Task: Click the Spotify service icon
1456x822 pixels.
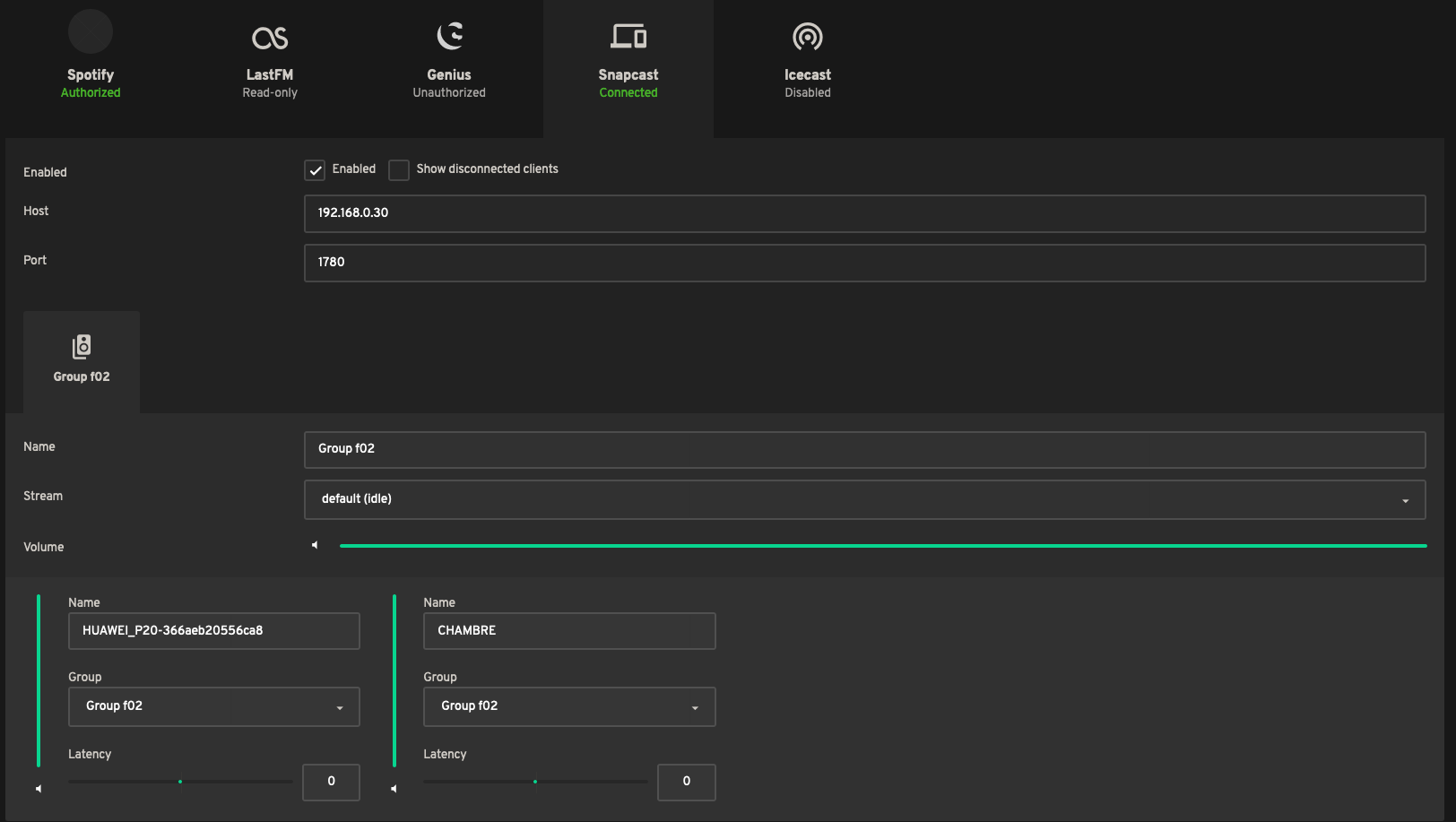Action: point(90,31)
